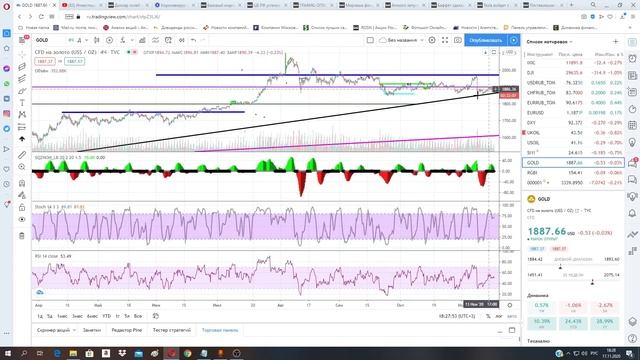640x360 pixels.
Task: Click the select layout square icon
Action: tap(370, 40)
